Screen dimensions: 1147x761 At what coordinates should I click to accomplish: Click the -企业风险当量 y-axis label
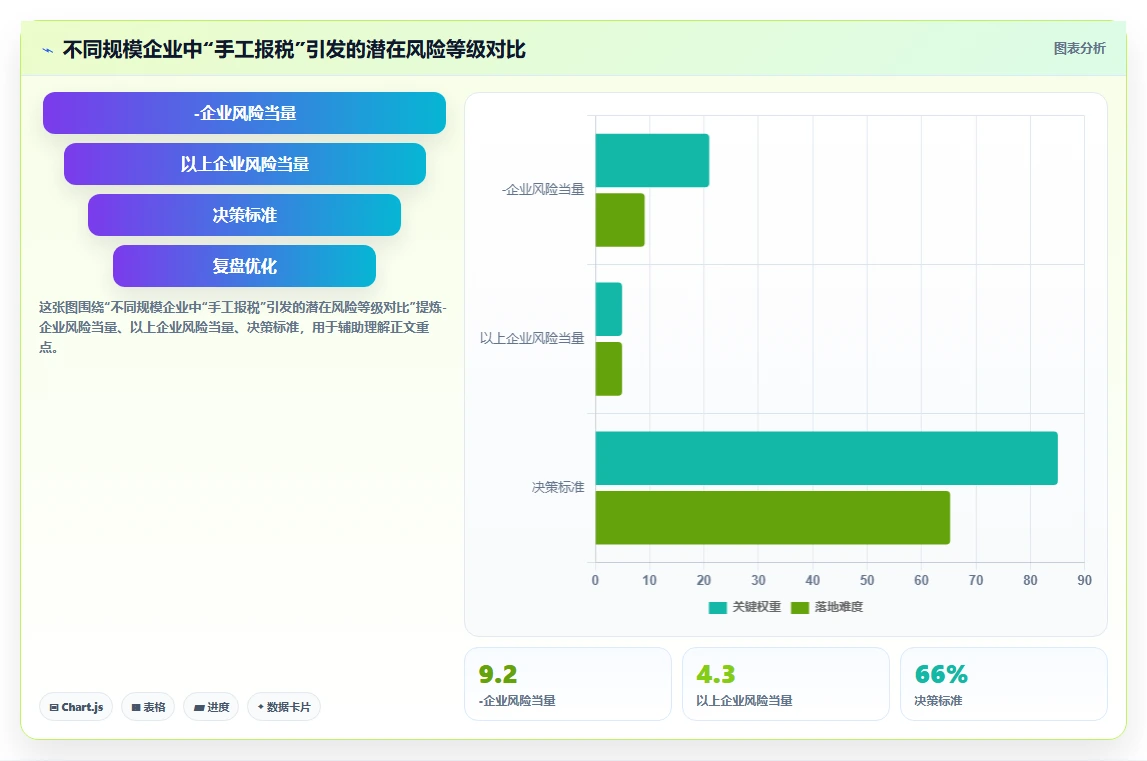(x=543, y=190)
